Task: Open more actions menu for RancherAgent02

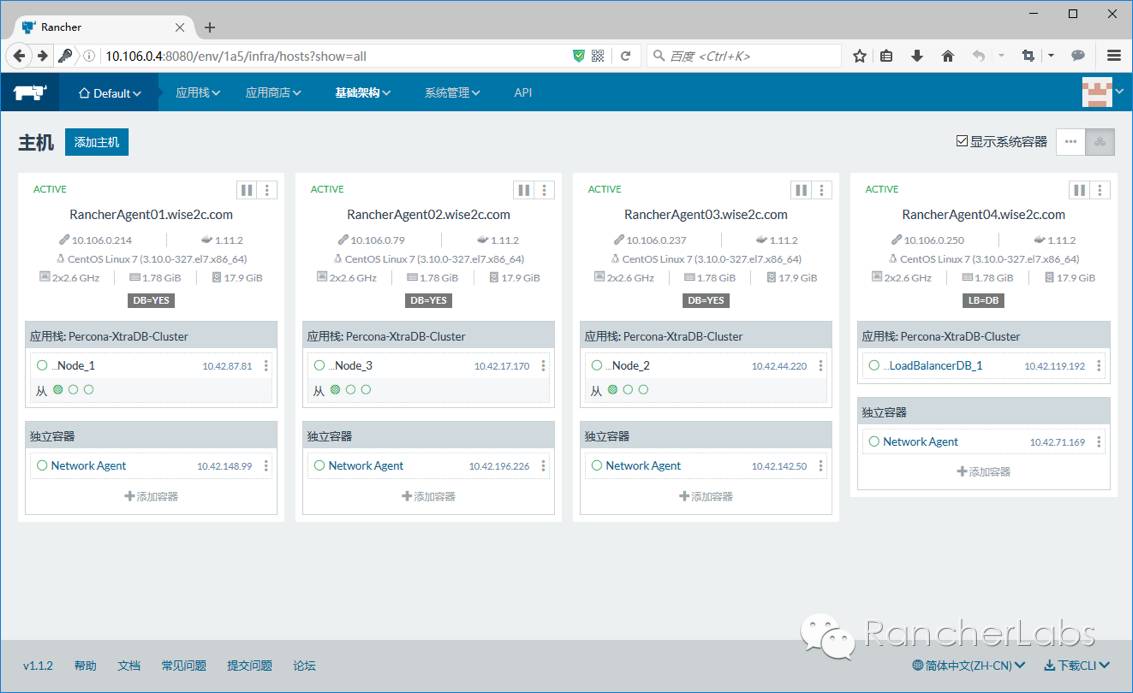Action: 544,190
